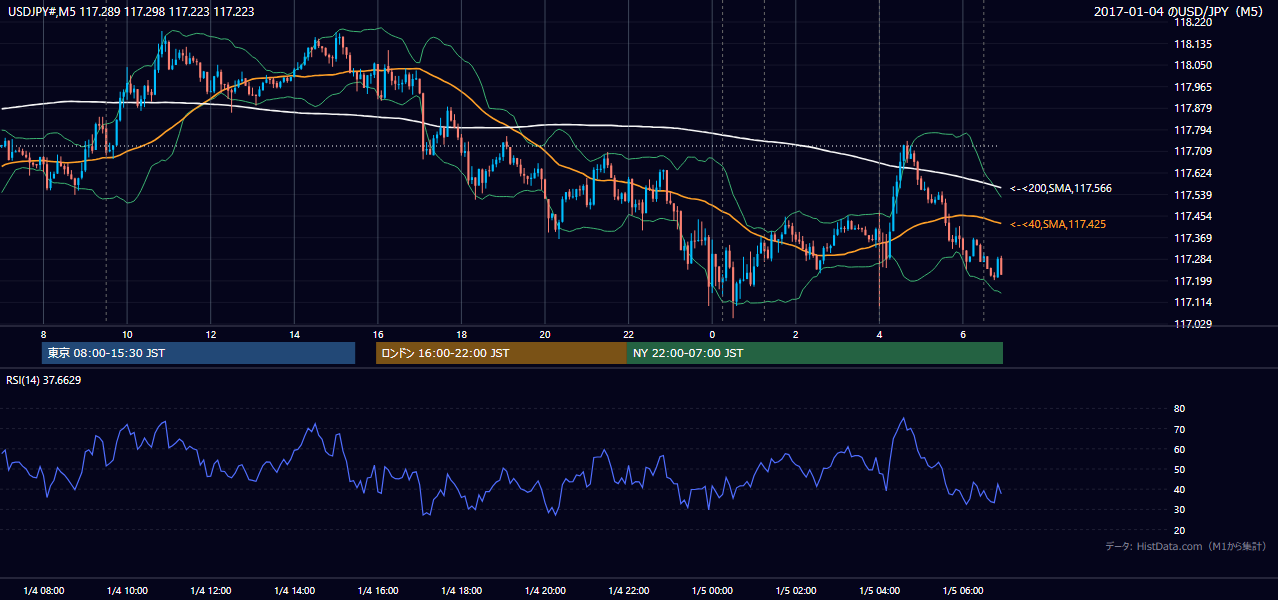Click the bottom time label 1/4 20:00
1278x600 pixels.
pyautogui.click(x=544, y=591)
